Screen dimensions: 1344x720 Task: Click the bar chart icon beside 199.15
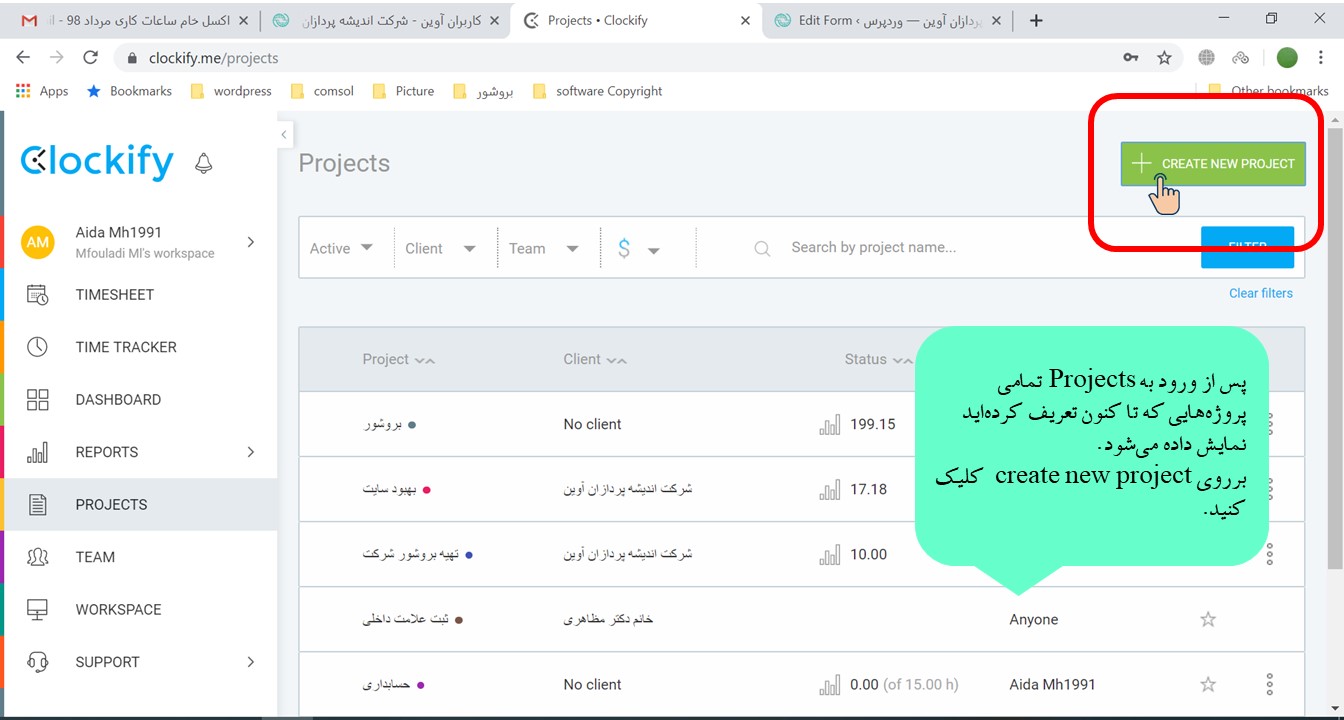(829, 425)
